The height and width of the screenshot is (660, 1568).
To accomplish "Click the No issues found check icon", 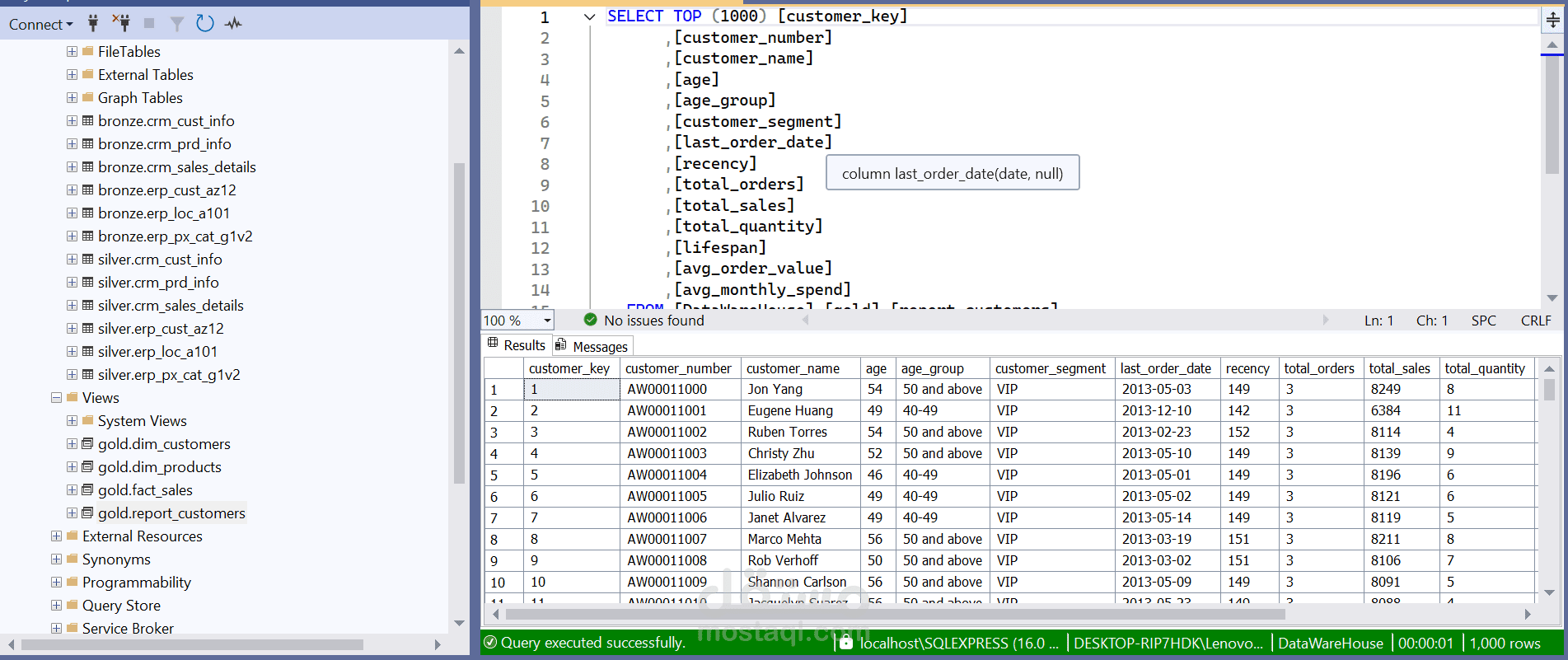I will [x=590, y=320].
